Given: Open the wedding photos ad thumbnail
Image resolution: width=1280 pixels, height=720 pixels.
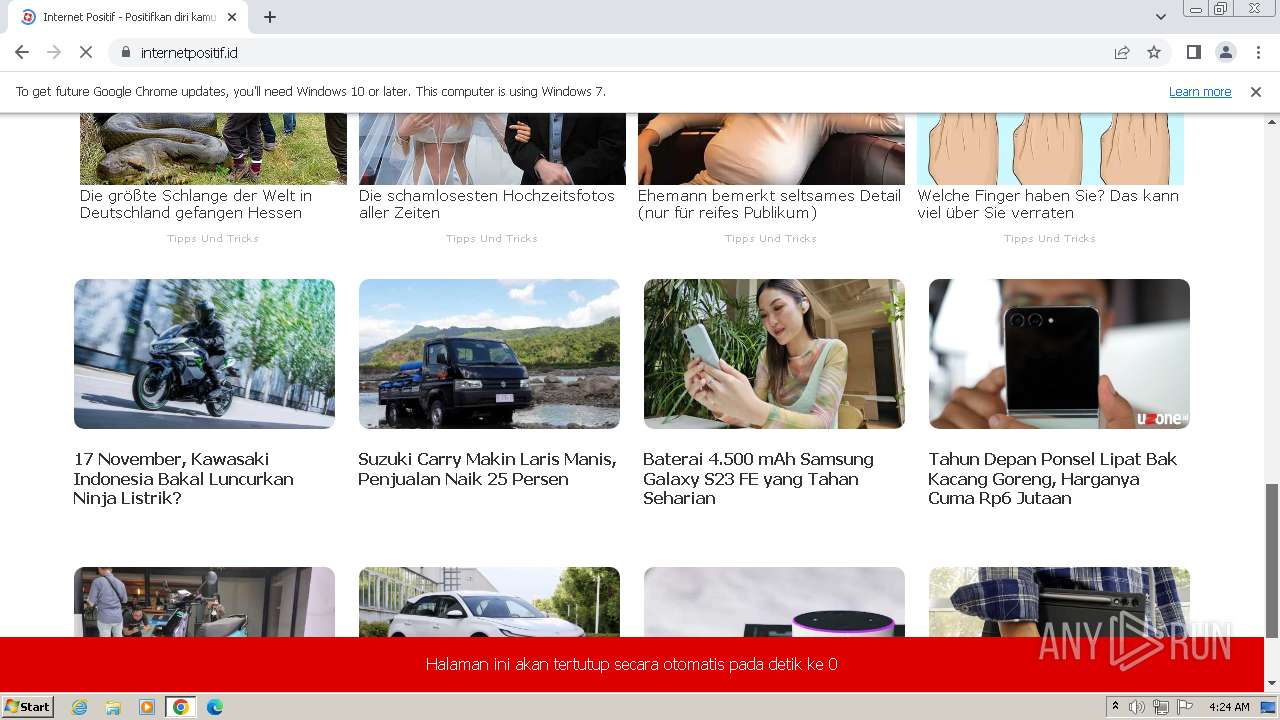Looking at the screenshot, I should (492, 149).
